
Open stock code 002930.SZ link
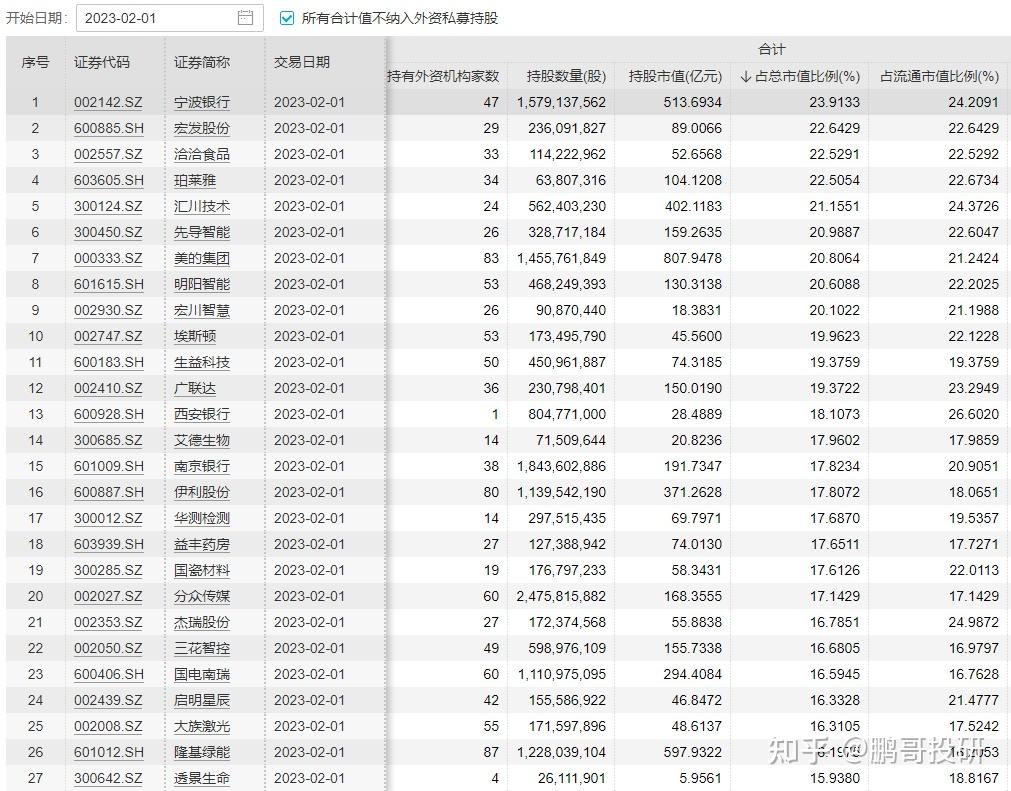(x=108, y=310)
